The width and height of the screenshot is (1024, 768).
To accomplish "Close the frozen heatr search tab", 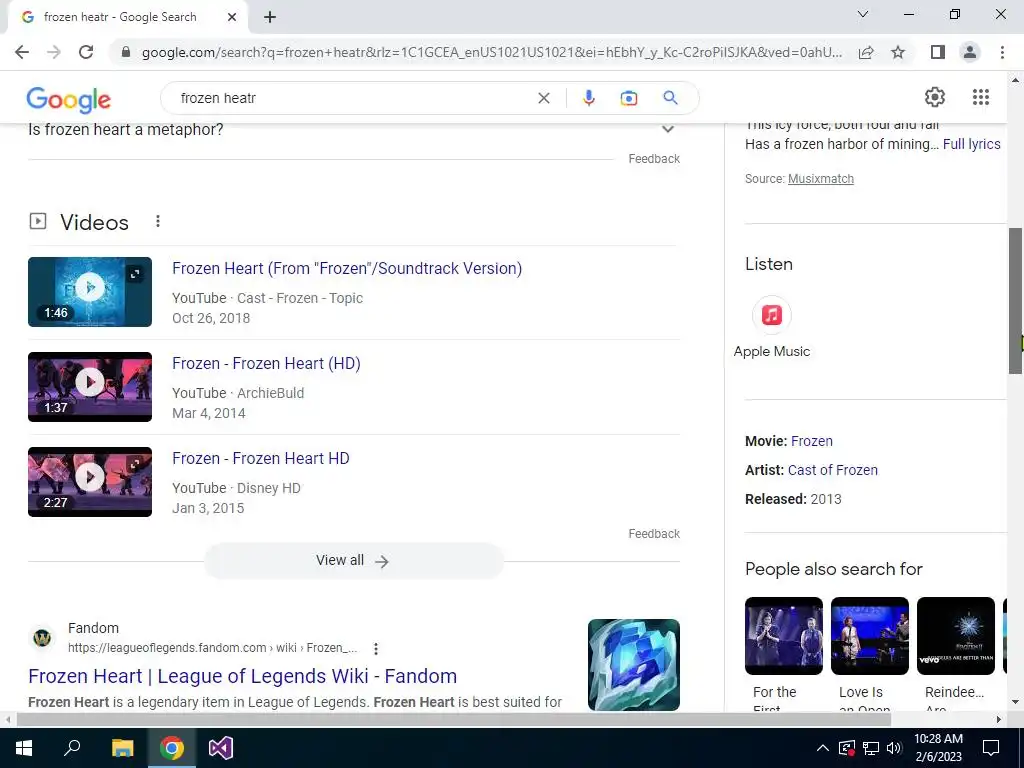I will [x=232, y=17].
